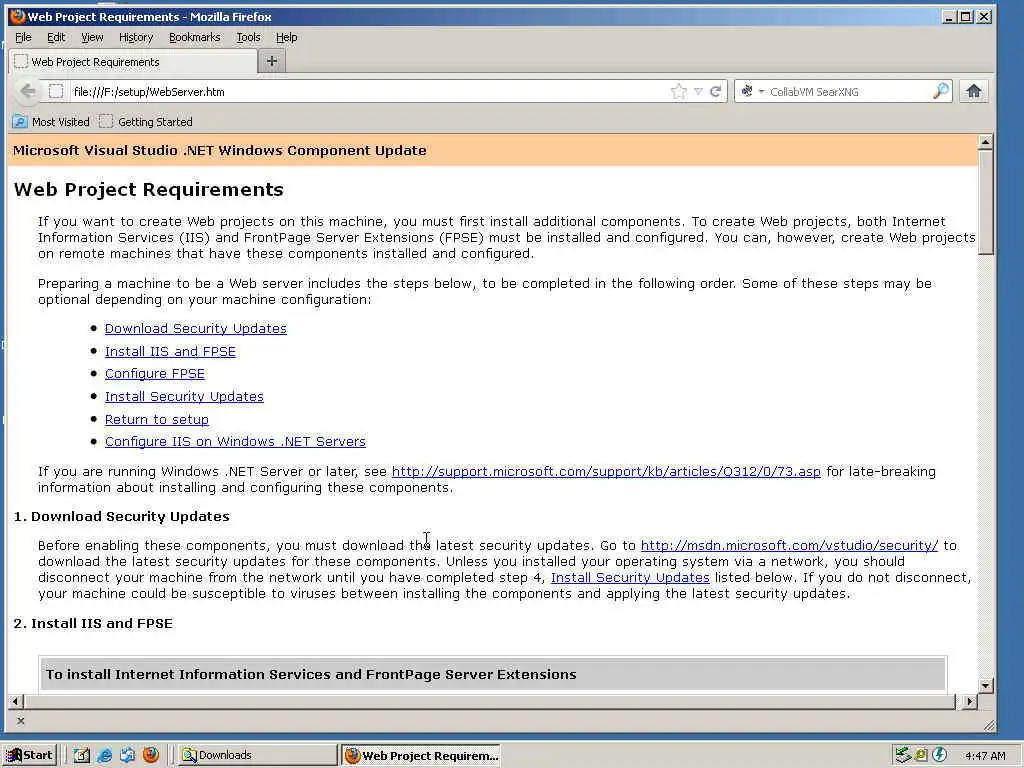Click the 4:47 AM taskbar clock
Viewport: 1024px width, 768px height.
pos(985,756)
